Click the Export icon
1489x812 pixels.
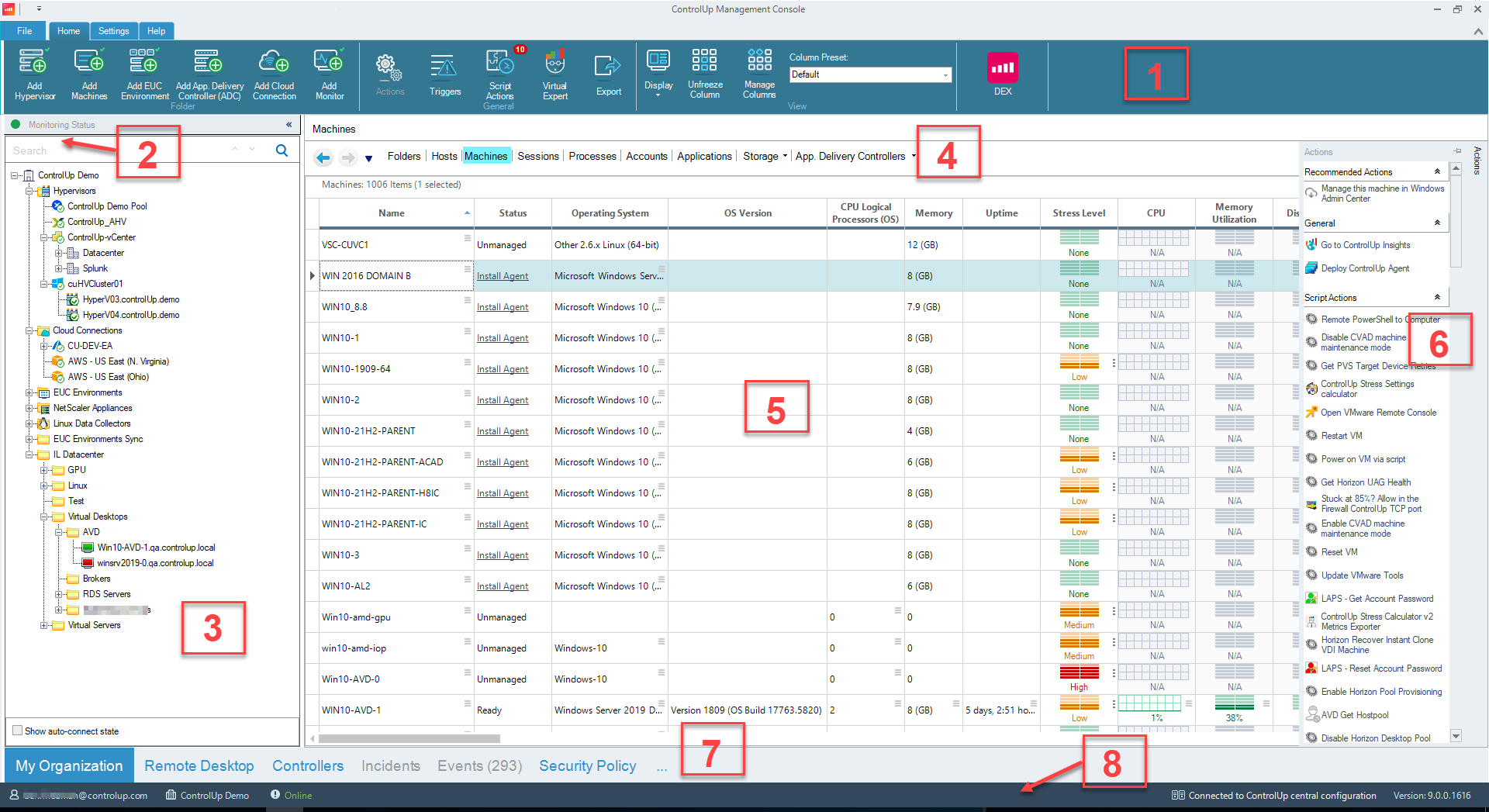coord(609,74)
